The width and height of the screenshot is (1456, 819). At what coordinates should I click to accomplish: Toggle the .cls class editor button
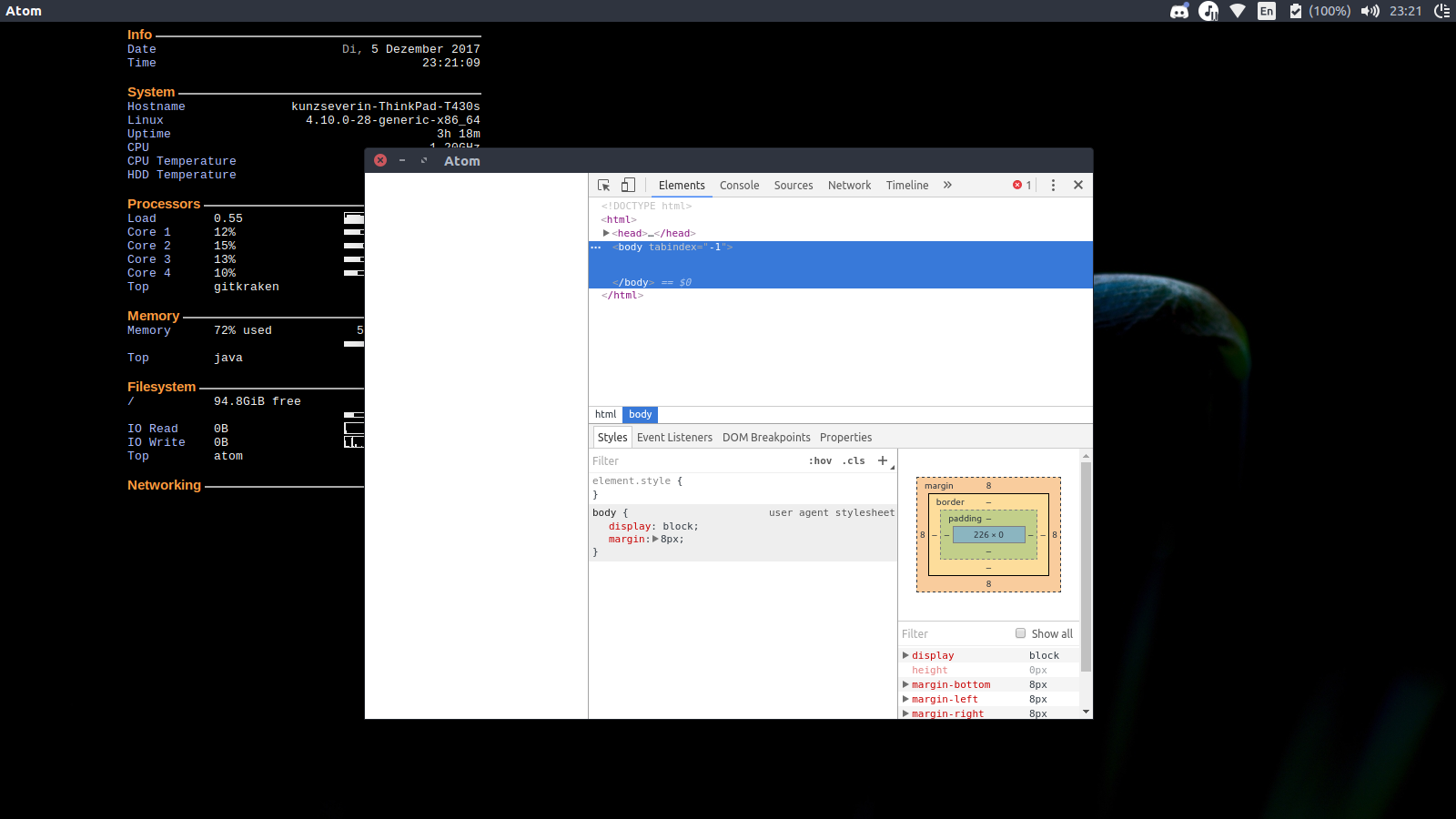coord(854,460)
